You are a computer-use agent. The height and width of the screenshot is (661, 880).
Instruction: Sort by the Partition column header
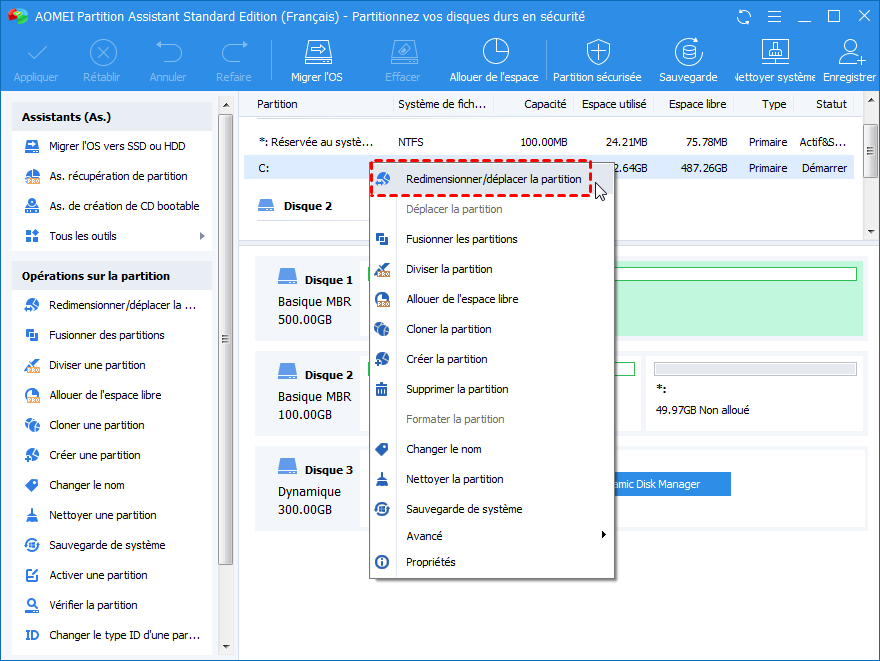tap(277, 104)
